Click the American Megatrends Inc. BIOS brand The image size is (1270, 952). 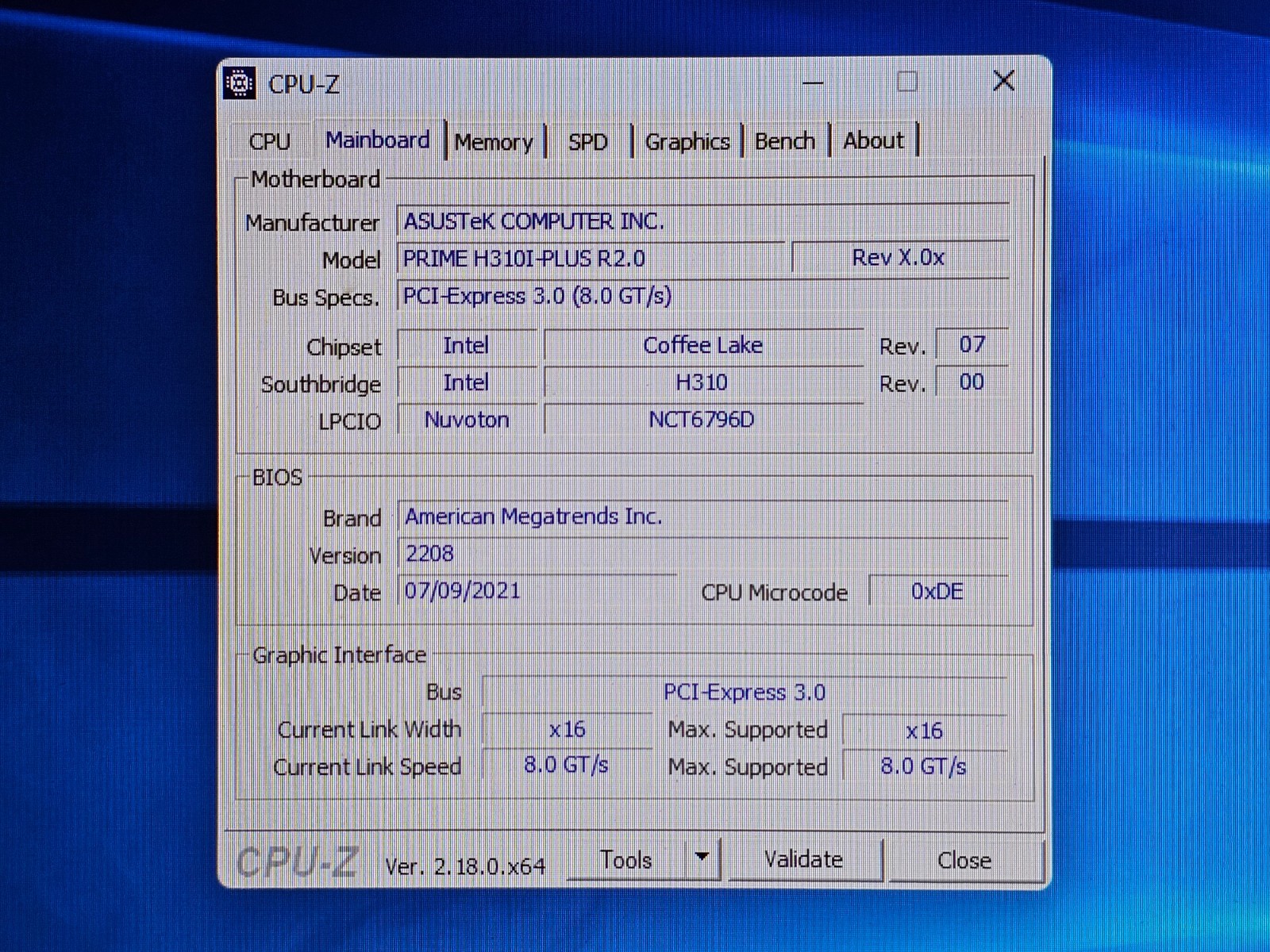tap(703, 516)
